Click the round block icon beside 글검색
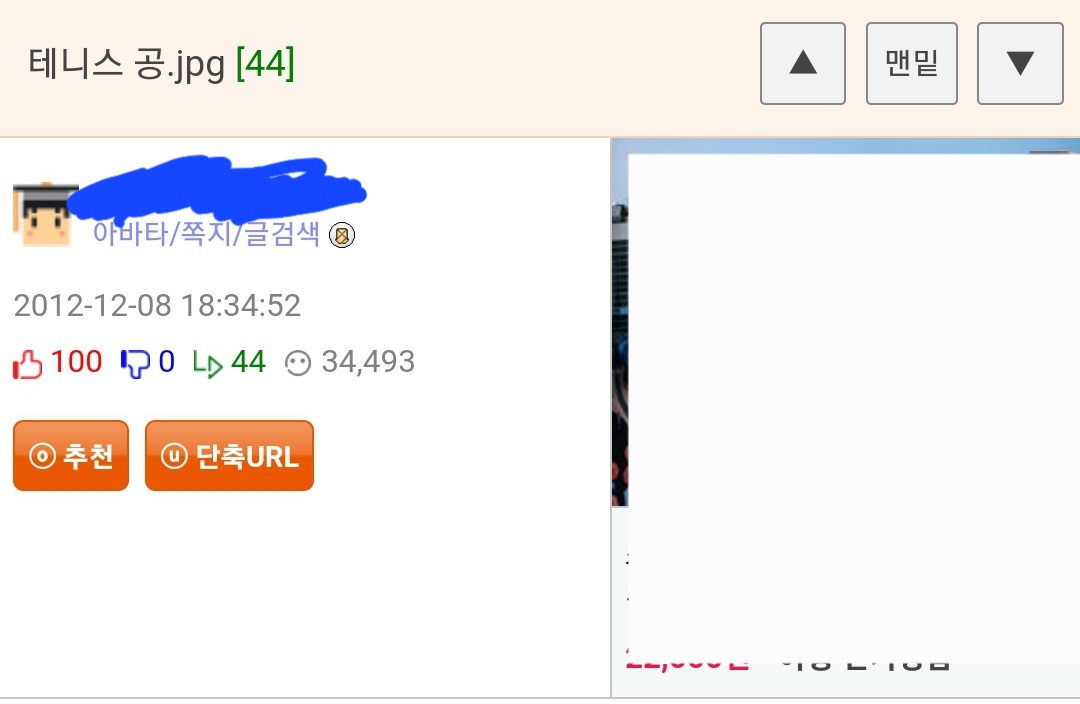 pos(342,235)
